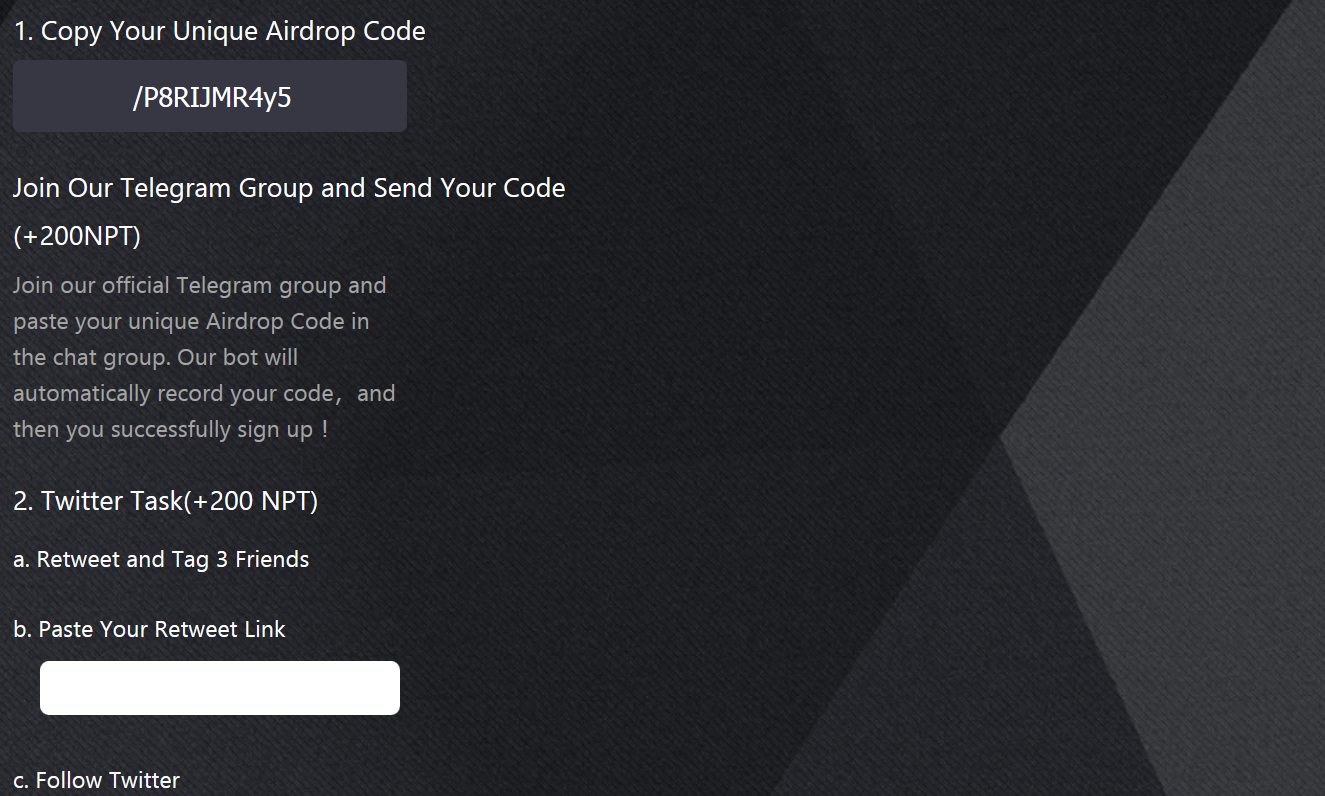Click the /P8RIJMR4y5 airdrop code box
Viewport: 1325px width, 796px height.
[x=210, y=97]
